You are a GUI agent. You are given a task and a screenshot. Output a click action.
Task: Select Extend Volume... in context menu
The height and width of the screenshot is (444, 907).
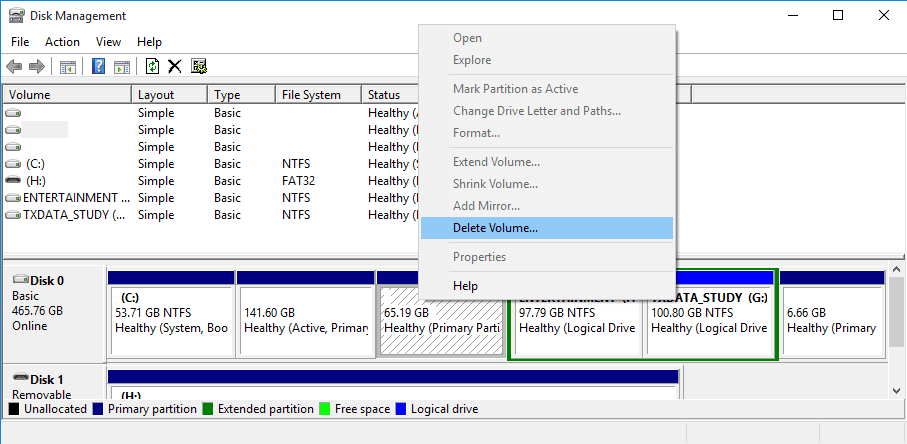point(547,162)
